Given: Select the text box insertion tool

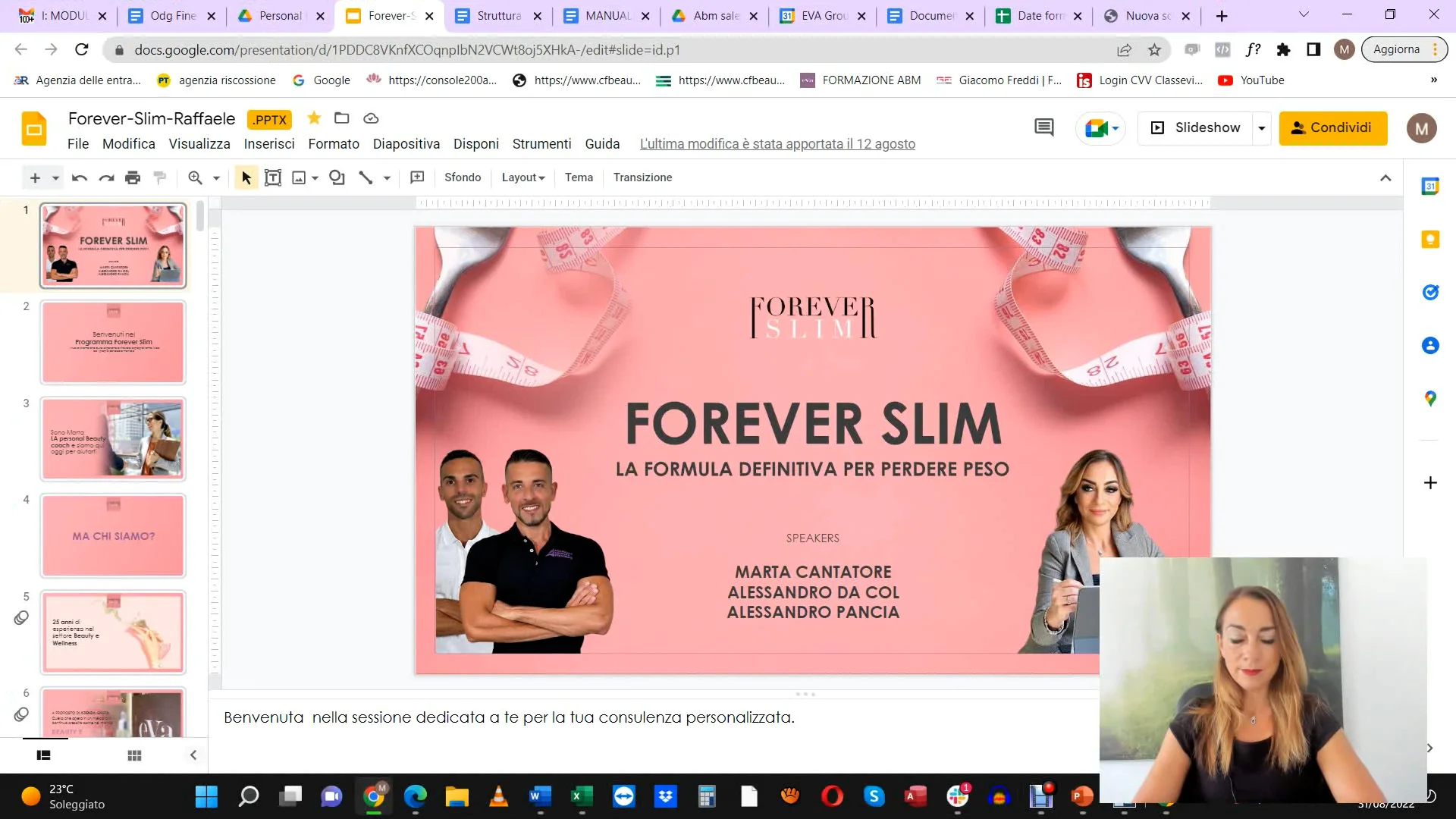Looking at the screenshot, I should (273, 177).
